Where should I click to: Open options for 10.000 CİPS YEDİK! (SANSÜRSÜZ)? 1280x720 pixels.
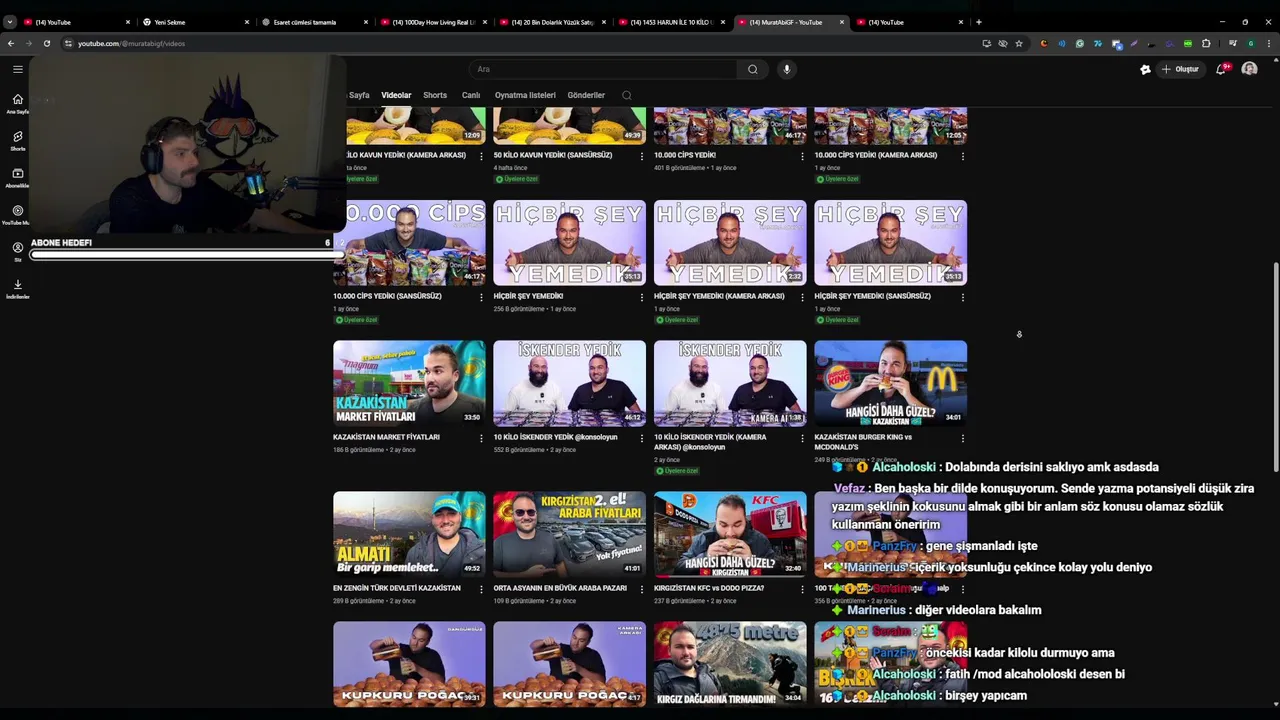point(481,297)
